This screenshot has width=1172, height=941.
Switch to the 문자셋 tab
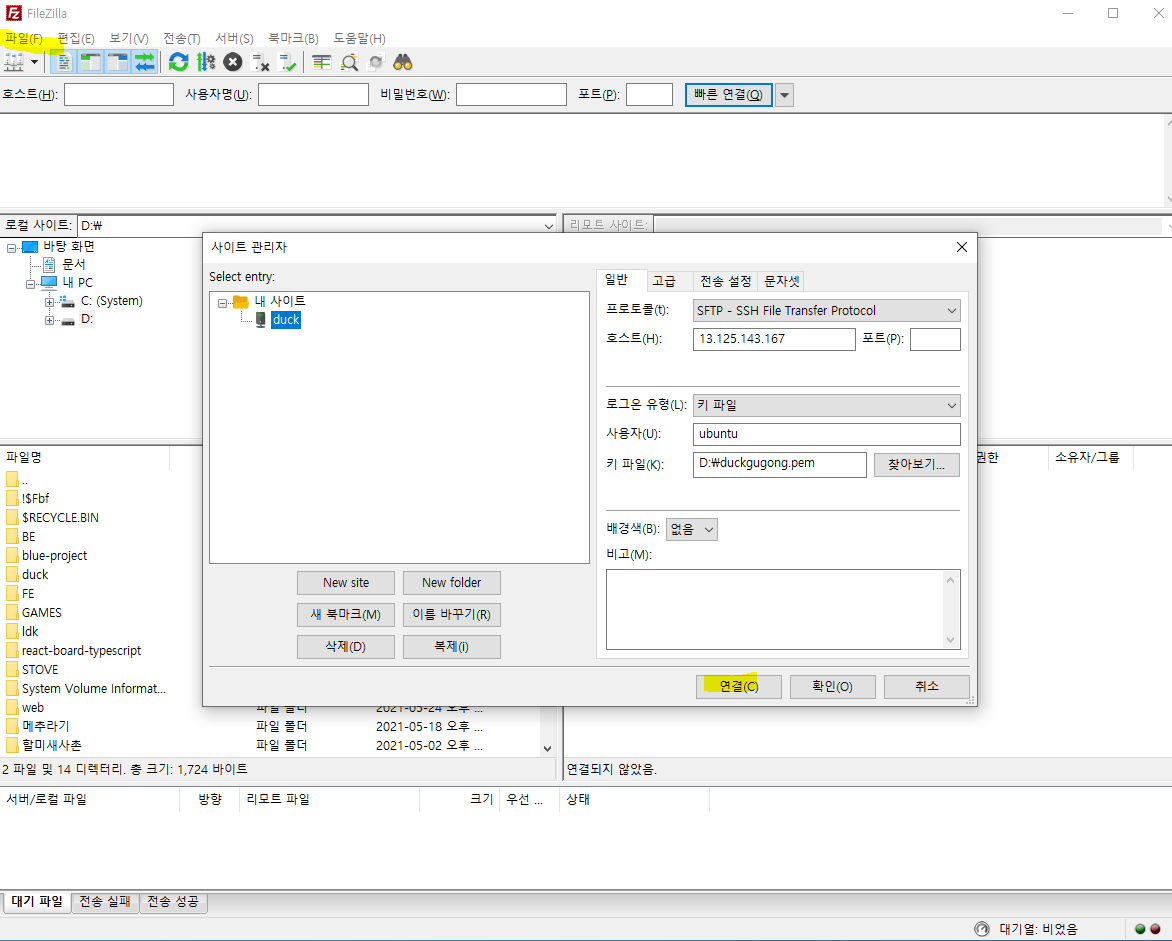point(782,281)
